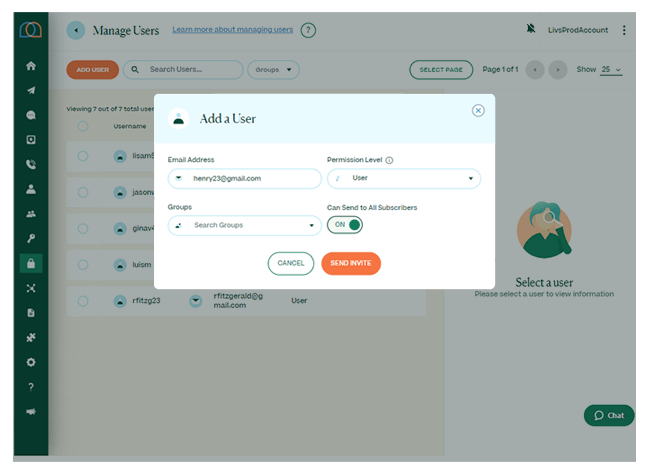Click the Send Invite button
The width and height of the screenshot is (649, 475).
pyautogui.click(x=351, y=263)
